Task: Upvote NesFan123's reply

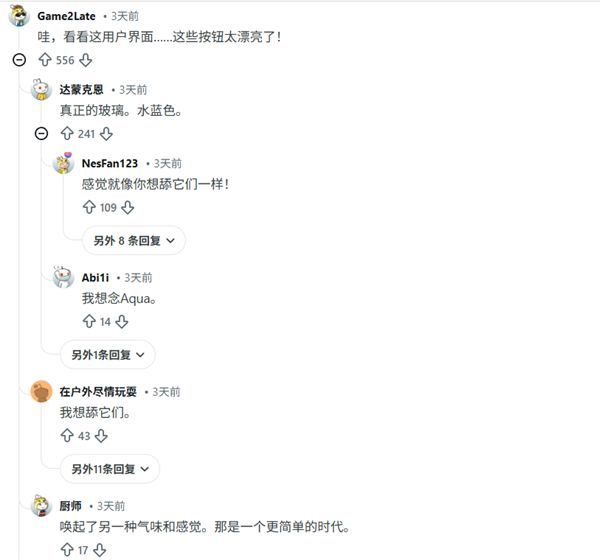Action: point(90,207)
